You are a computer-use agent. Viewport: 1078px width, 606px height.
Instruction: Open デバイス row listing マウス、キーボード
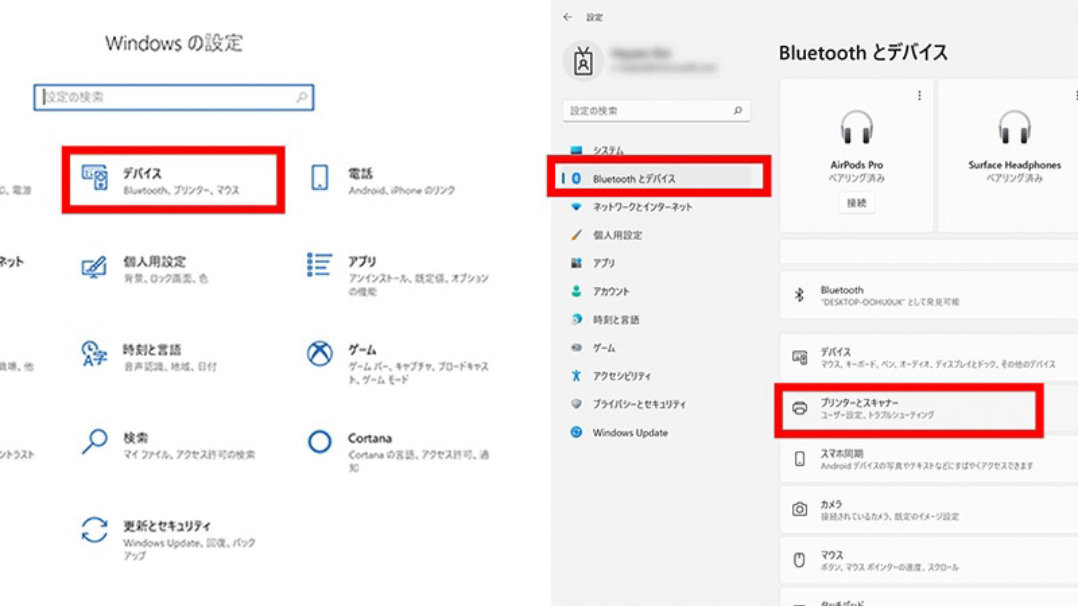tap(929, 357)
